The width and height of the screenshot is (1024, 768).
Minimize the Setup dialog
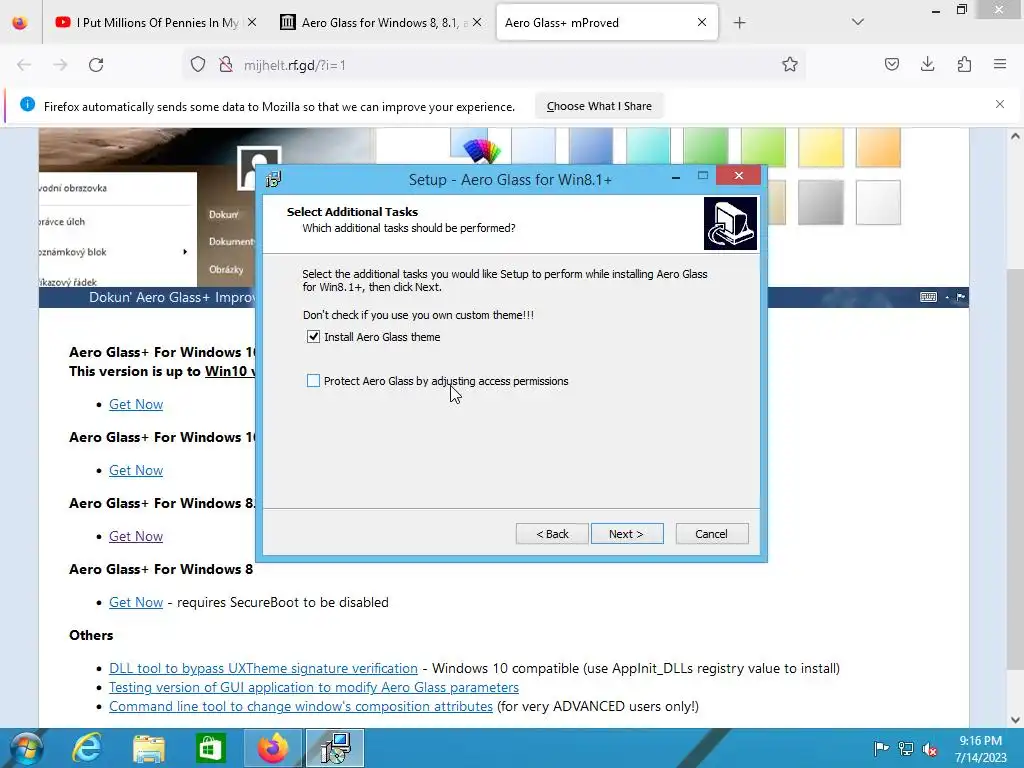(676, 176)
